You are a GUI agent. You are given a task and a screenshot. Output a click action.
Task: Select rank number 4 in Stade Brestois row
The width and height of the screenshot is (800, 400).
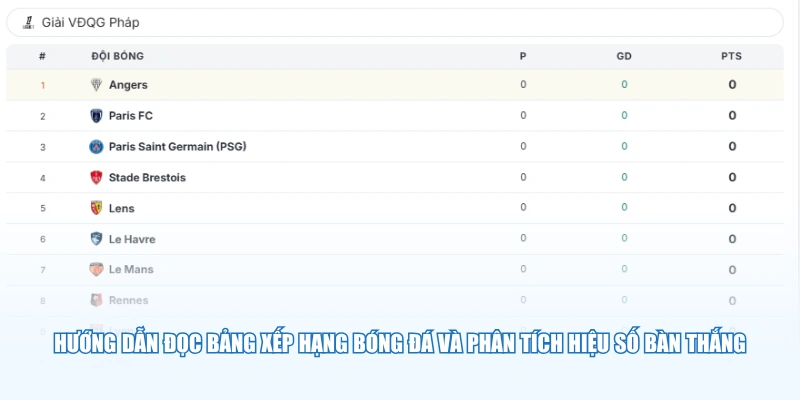click(x=43, y=178)
